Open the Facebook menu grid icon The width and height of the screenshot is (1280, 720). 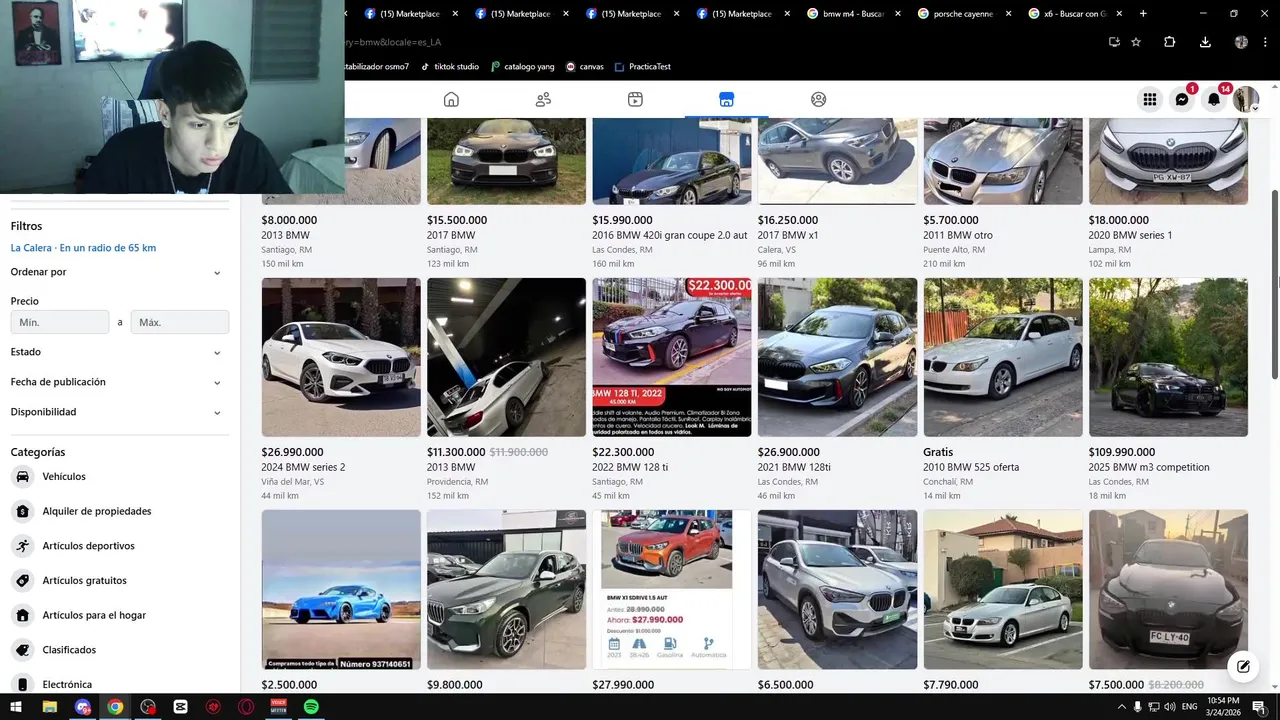click(x=1150, y=99)
